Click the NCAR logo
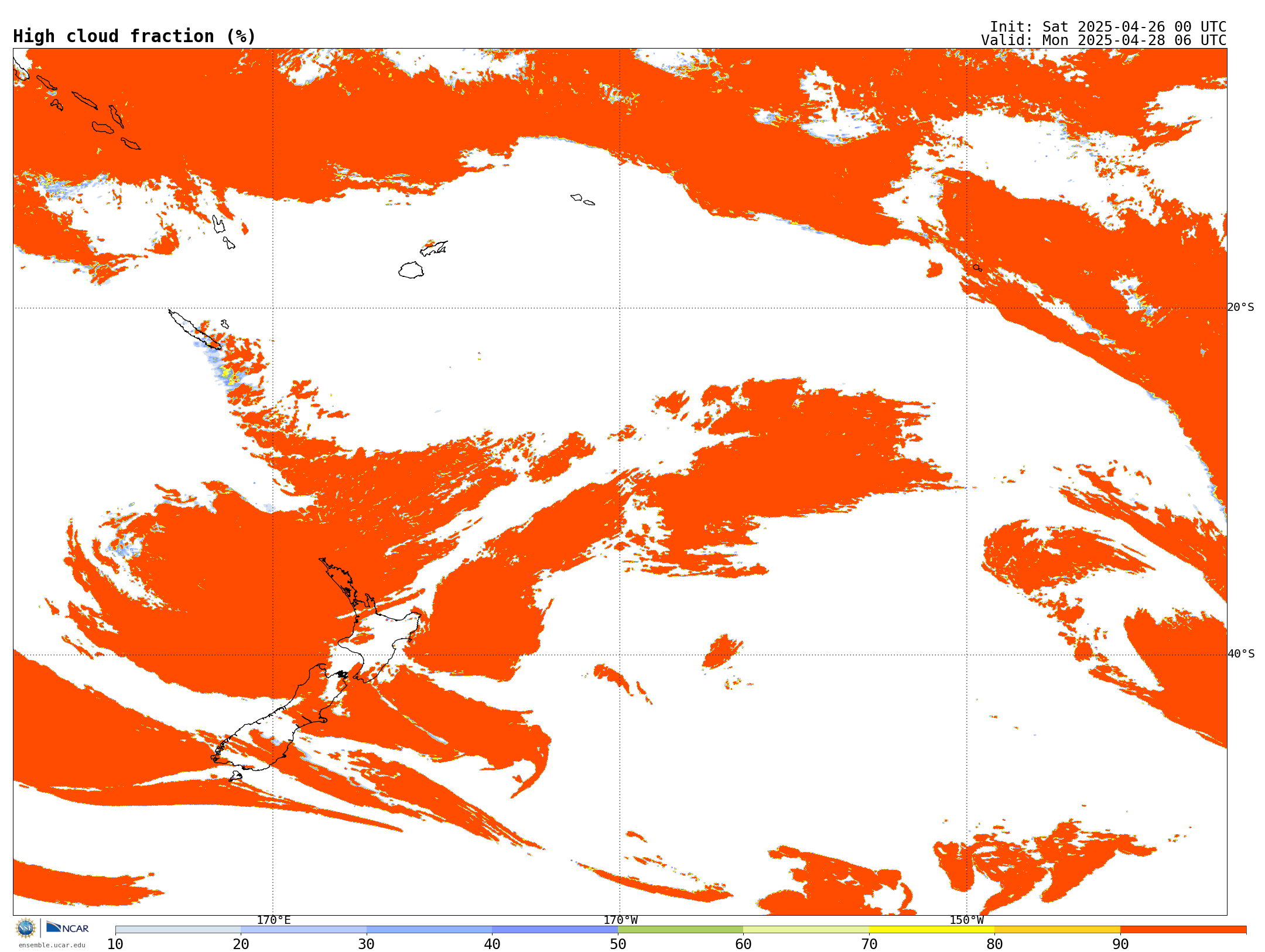The image size is (1265, 952). (x=67, y=927)
